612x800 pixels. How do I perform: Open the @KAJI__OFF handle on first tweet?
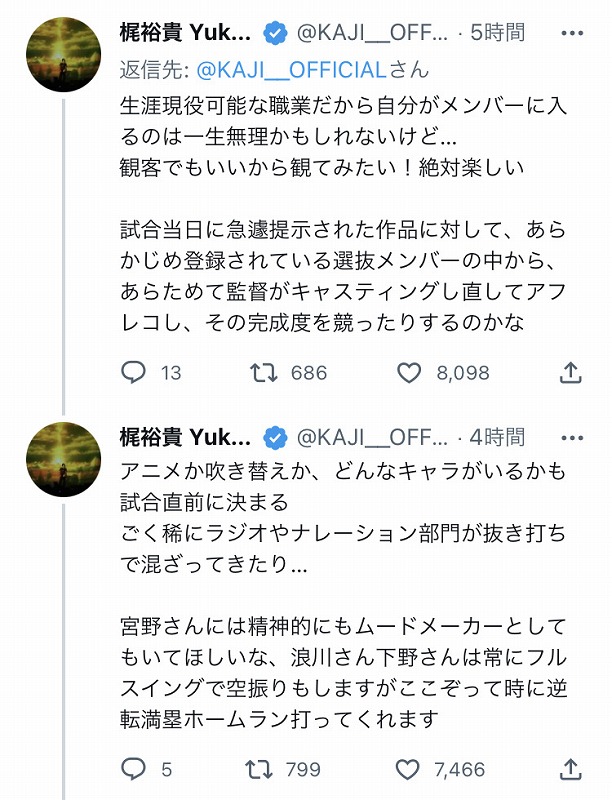point(370,34)
